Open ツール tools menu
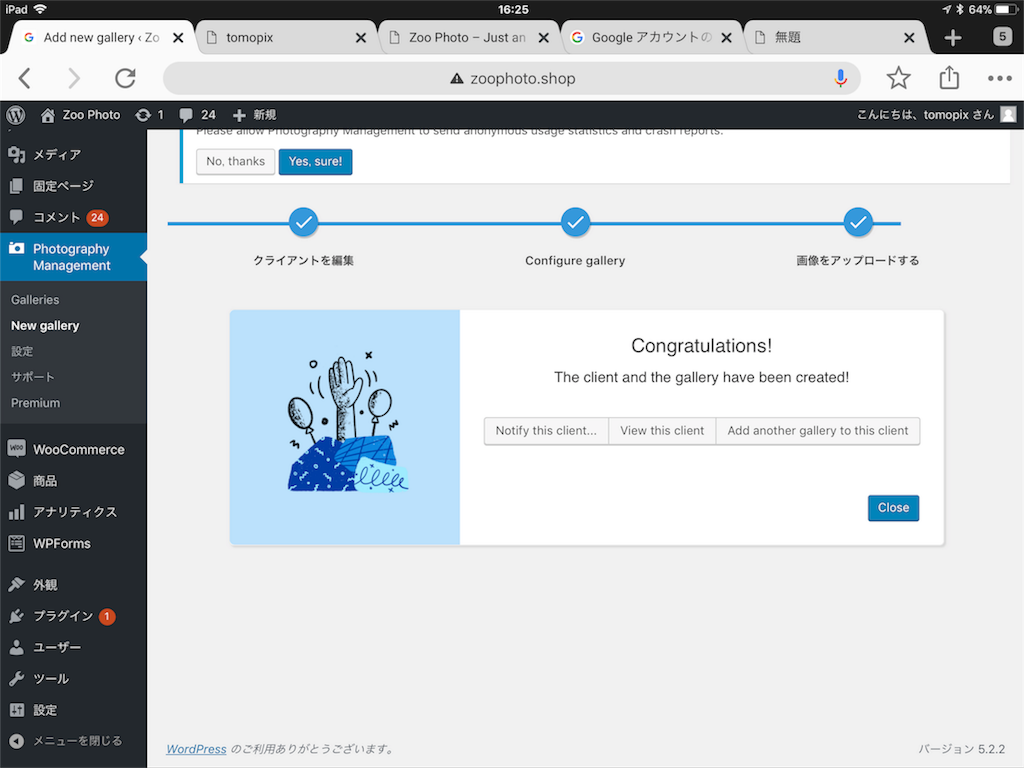1024x768 pixels. (x=73, y=679)
